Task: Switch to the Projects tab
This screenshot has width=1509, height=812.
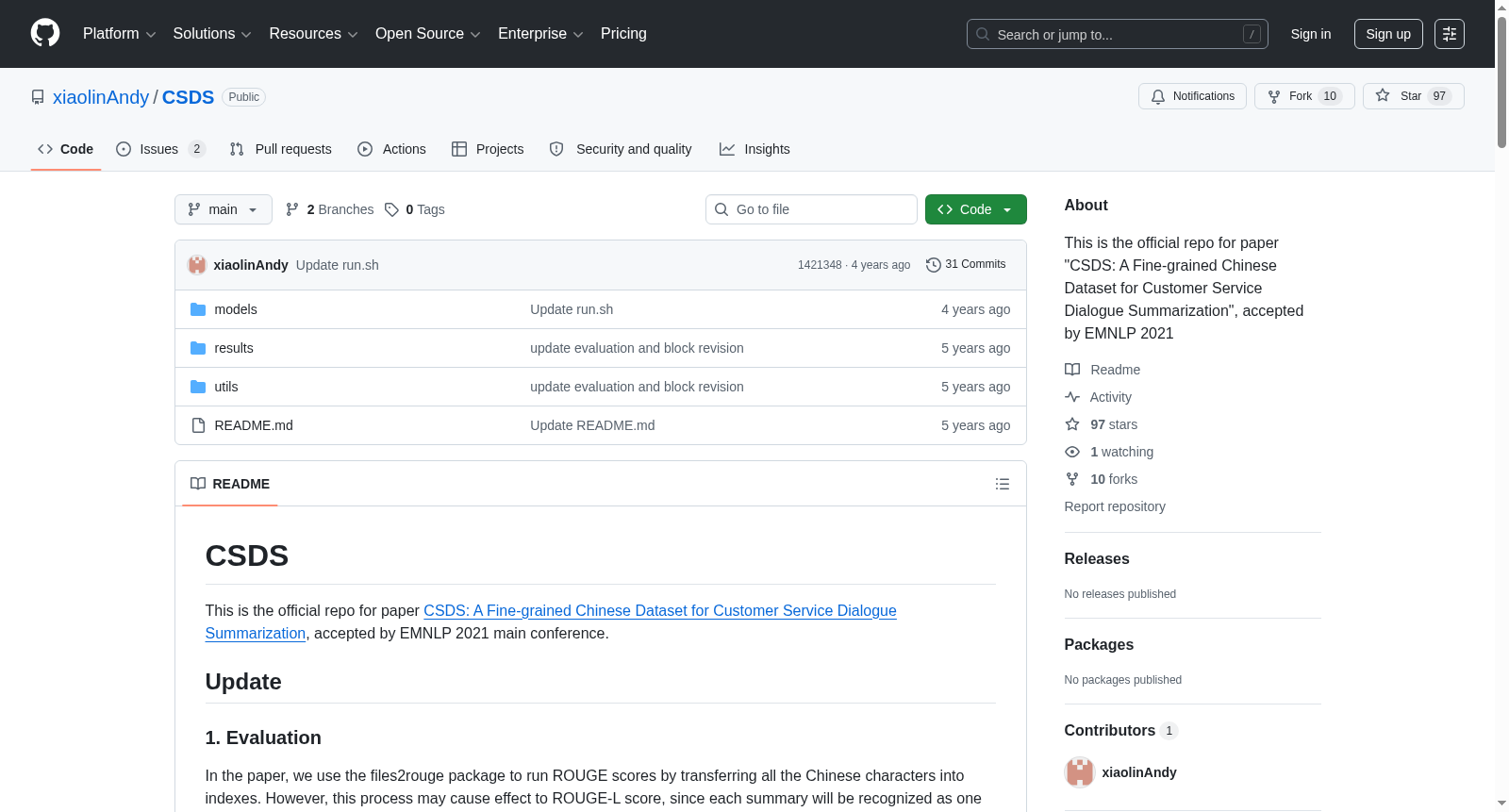Action: coord(488,149)
